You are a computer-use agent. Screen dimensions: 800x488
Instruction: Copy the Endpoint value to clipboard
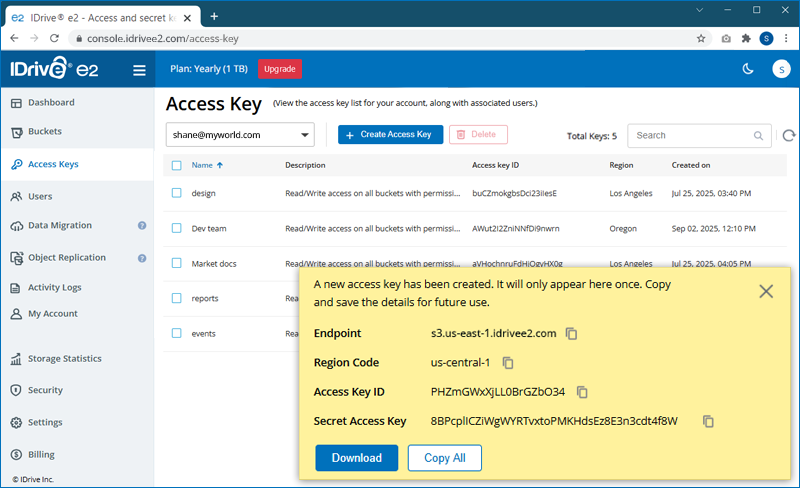572,333
